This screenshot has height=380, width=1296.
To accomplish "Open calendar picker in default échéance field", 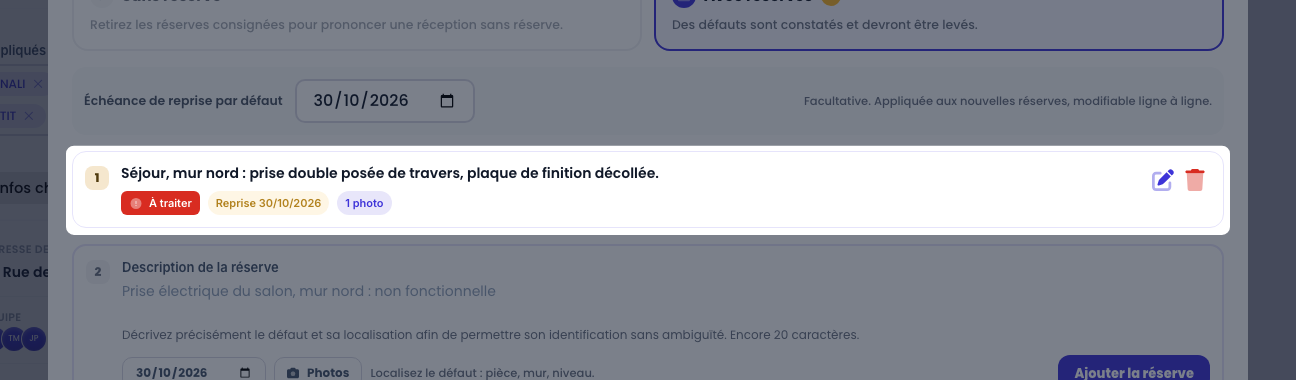I will [447, 101].
